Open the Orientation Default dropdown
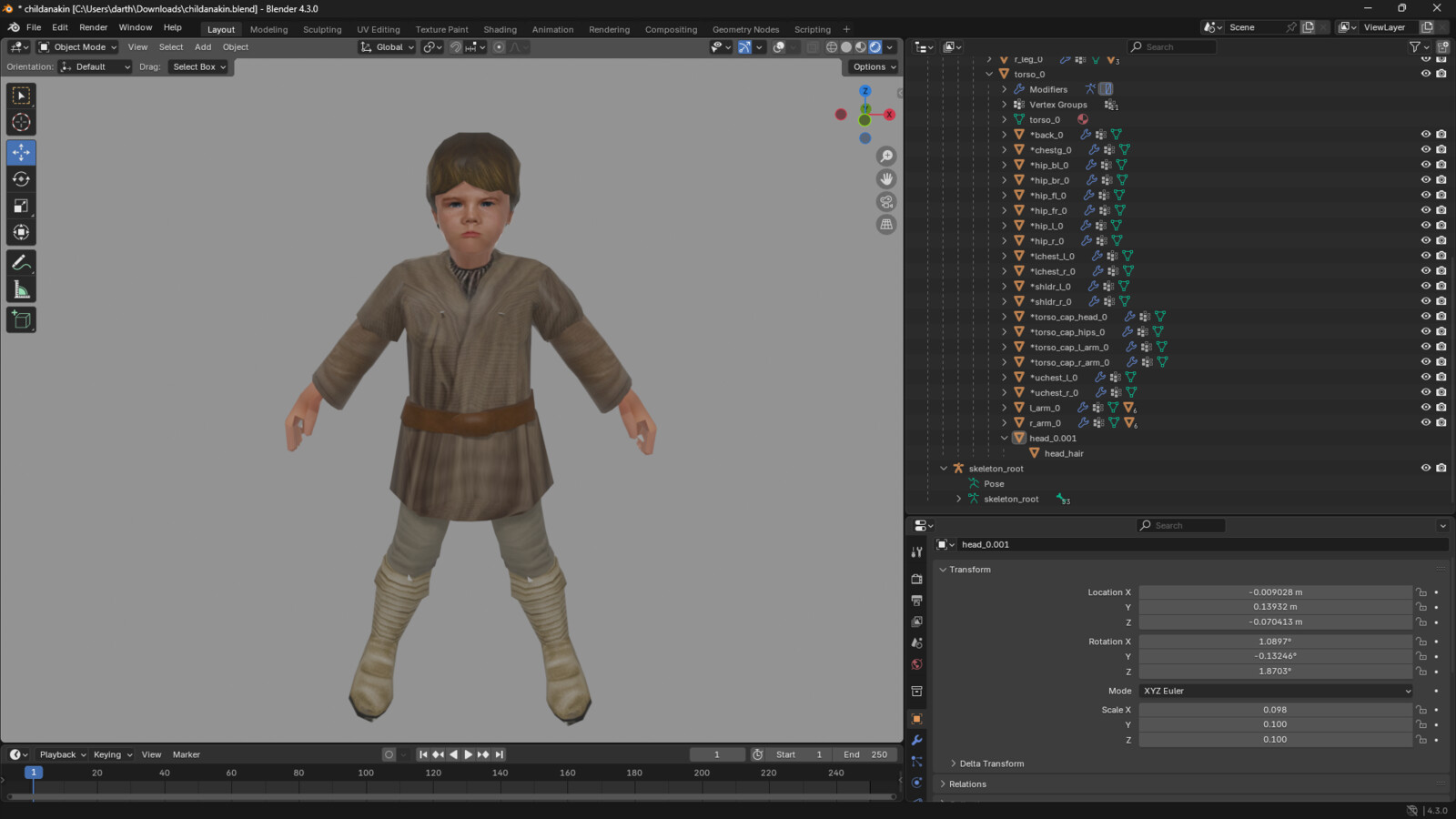The height and width of the screenshot is (819, 1456). (96, 66)
